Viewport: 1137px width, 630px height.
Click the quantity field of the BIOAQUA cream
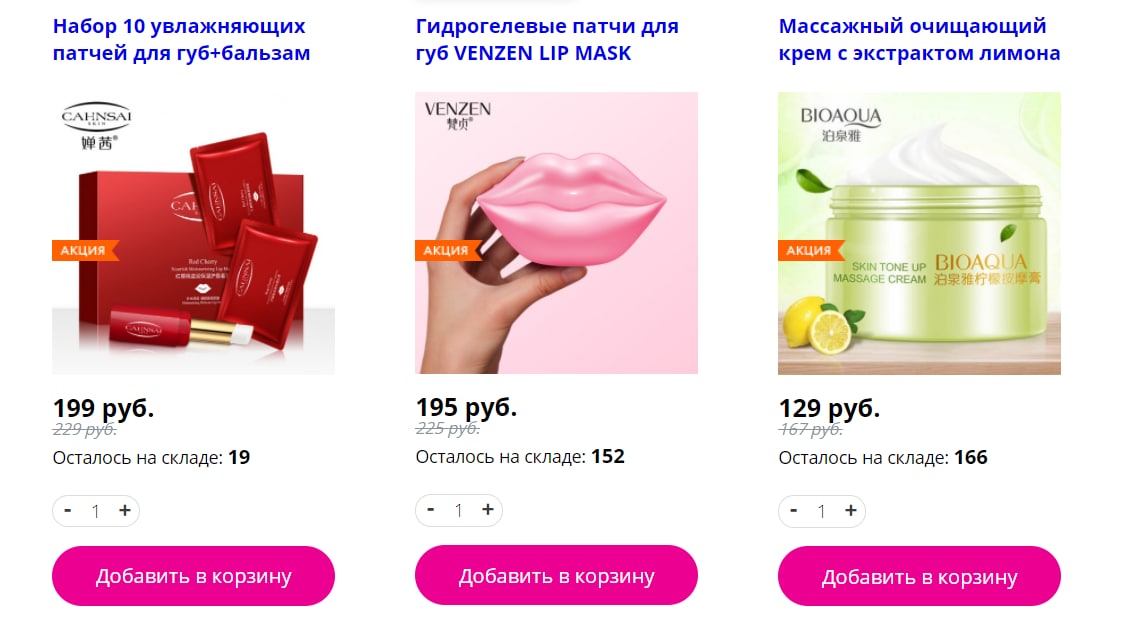point(822,511)
